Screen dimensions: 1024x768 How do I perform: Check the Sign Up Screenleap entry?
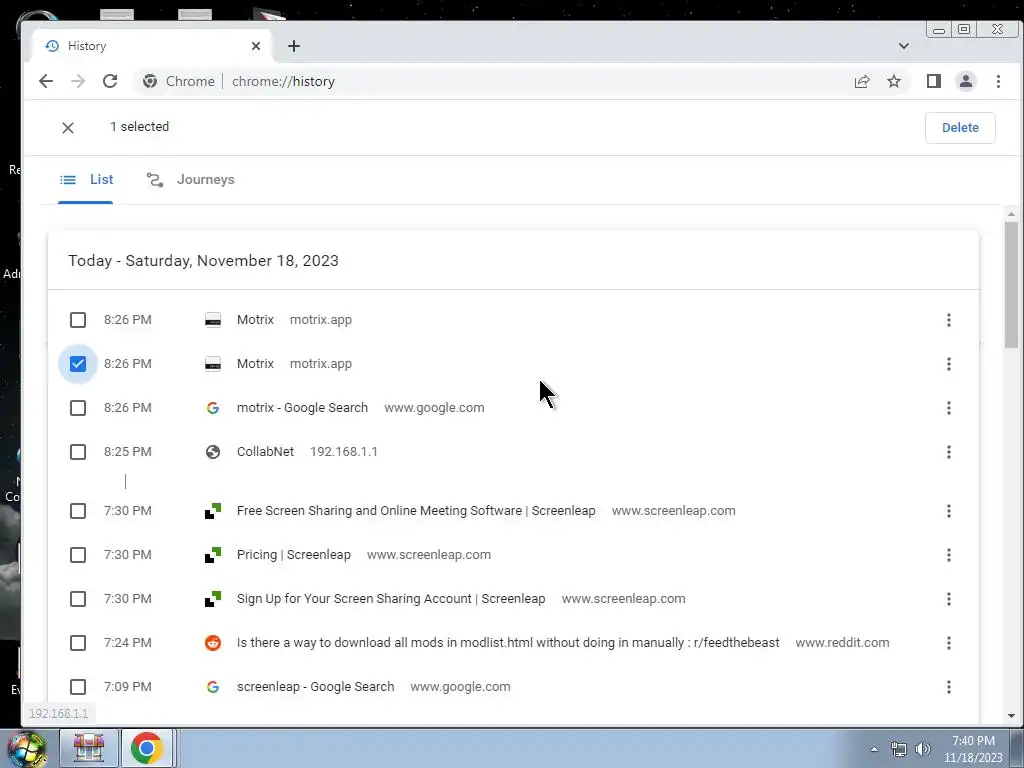click(x=78, y=599)
